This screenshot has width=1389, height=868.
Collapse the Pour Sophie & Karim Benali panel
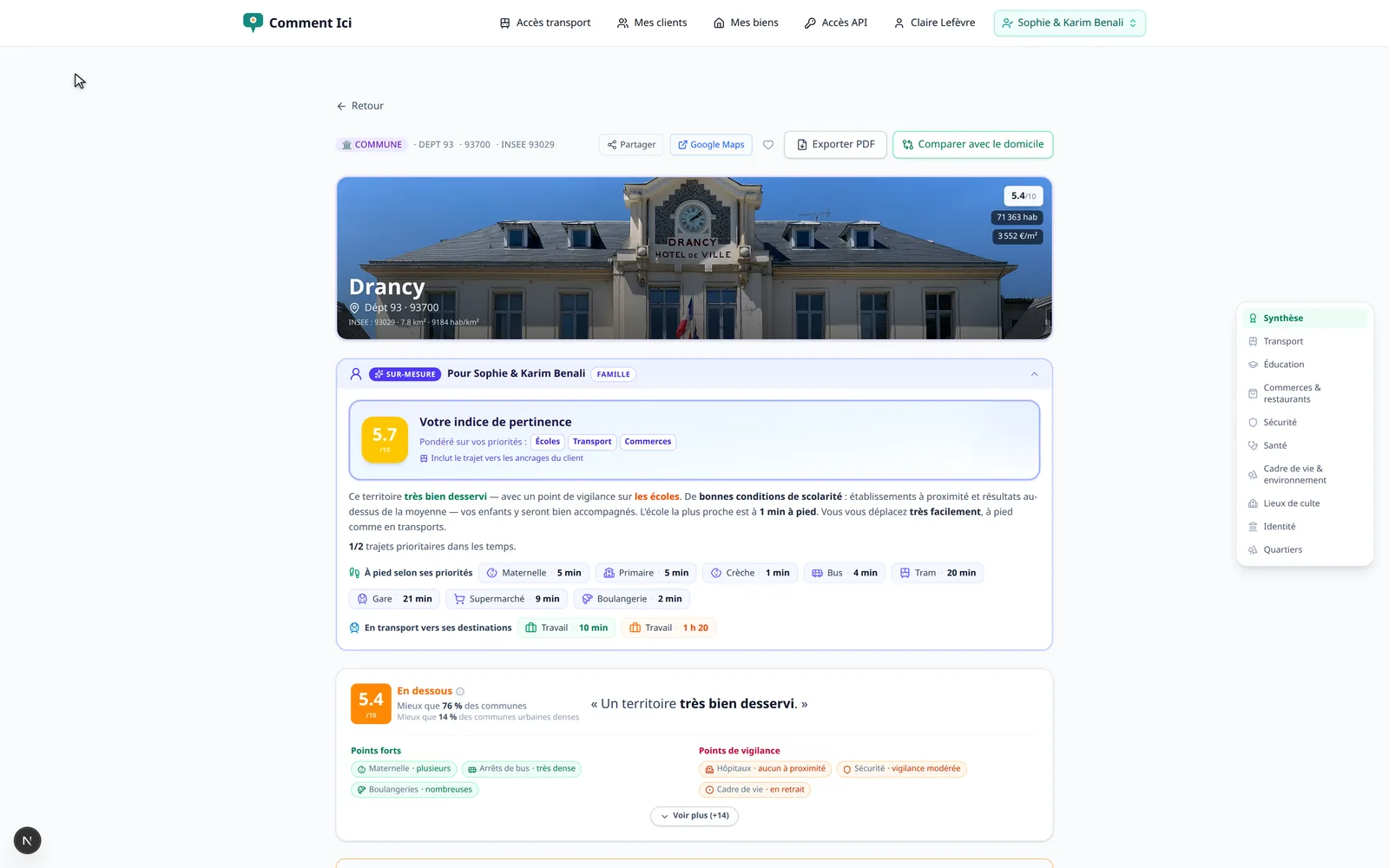1034,374
